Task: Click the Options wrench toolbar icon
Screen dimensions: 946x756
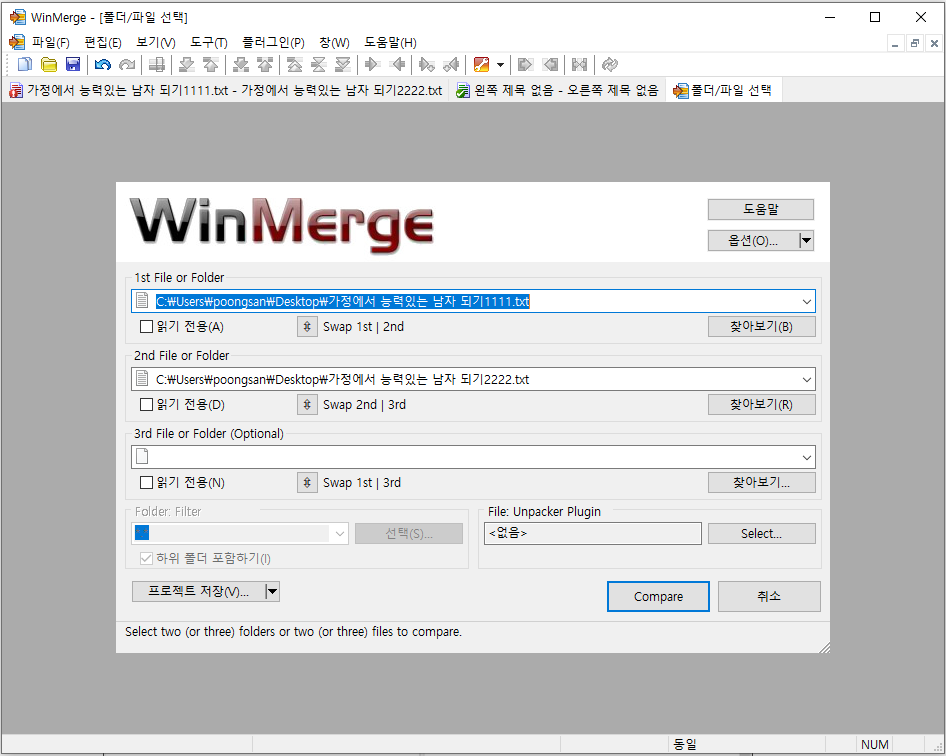Action: click(481, 65)
